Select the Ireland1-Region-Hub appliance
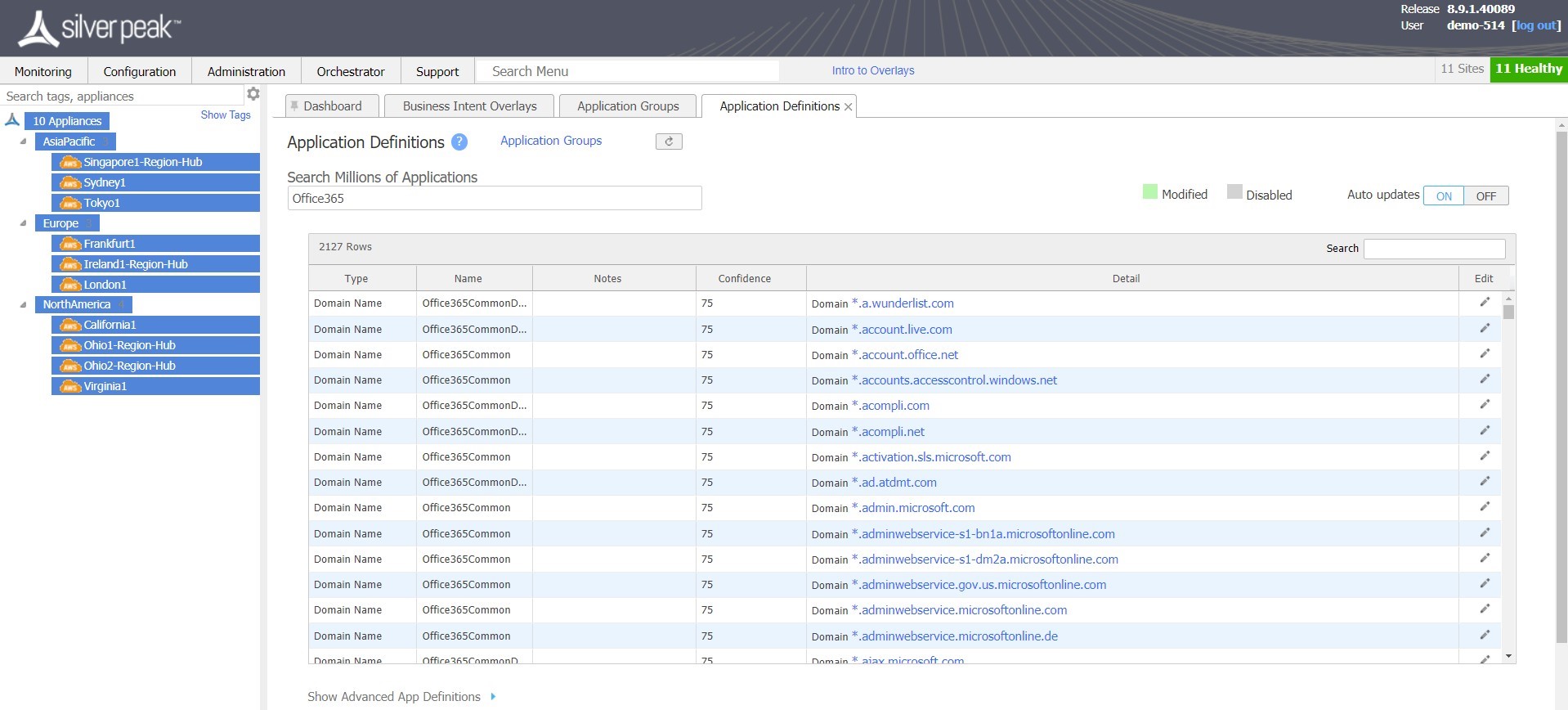The height and width of the screenshot is (710, 1568). pyautogui.click(x=155, y=264)
